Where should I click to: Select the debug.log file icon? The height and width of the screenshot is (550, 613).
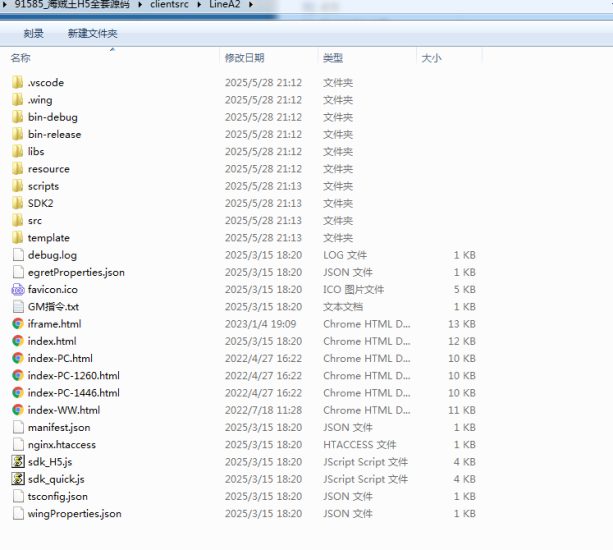17,255
